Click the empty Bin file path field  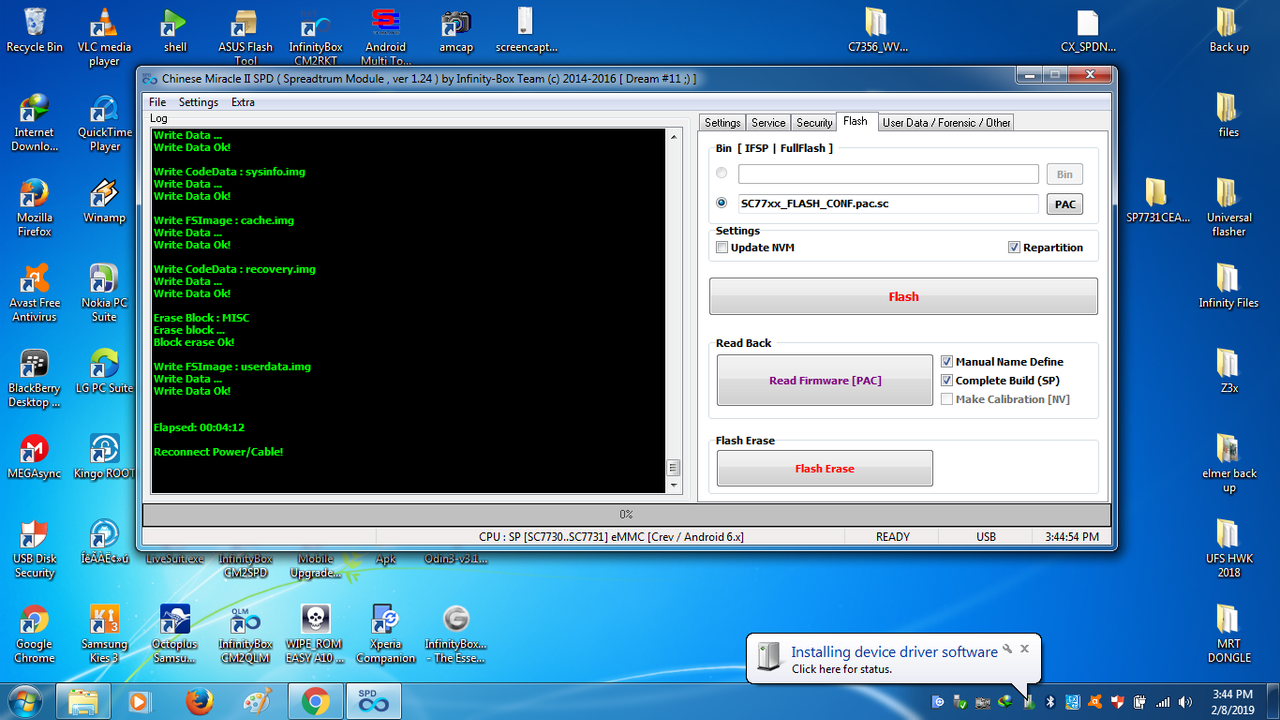click(x=888, y=174)
